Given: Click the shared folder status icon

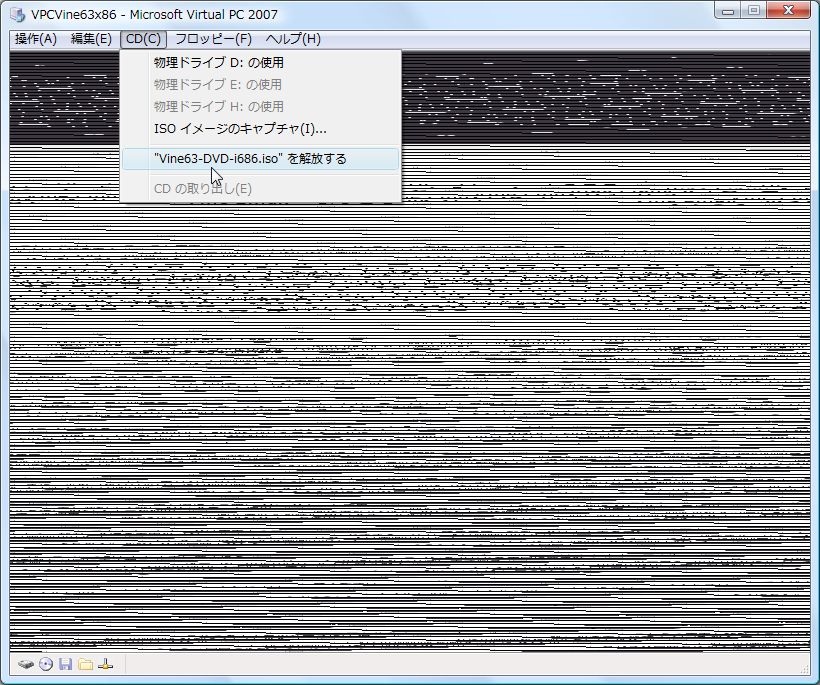Looking at the screenshot, I should tap(85, 665).
